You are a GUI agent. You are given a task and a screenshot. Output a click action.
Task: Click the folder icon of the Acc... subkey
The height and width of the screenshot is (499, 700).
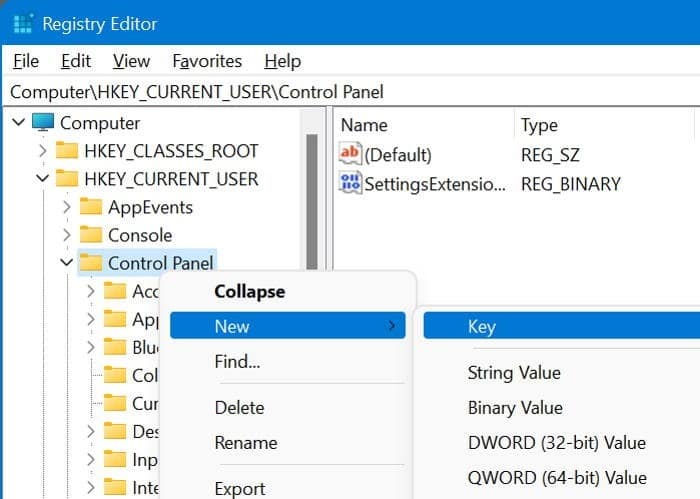[115, 291]
